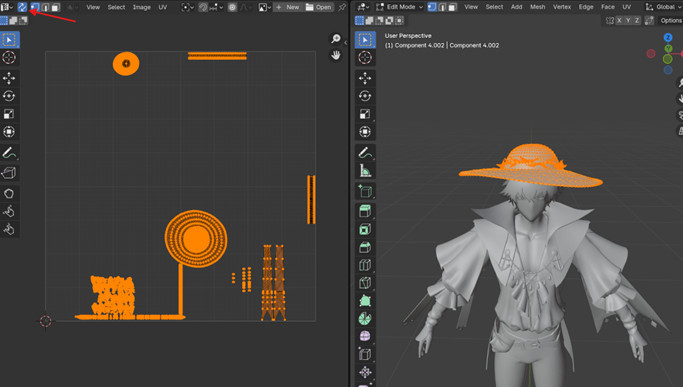Image resolution: width=683 pixels, height=387 pixels.
Task: Toggle X axis mirror
Action: pos(619,20)
